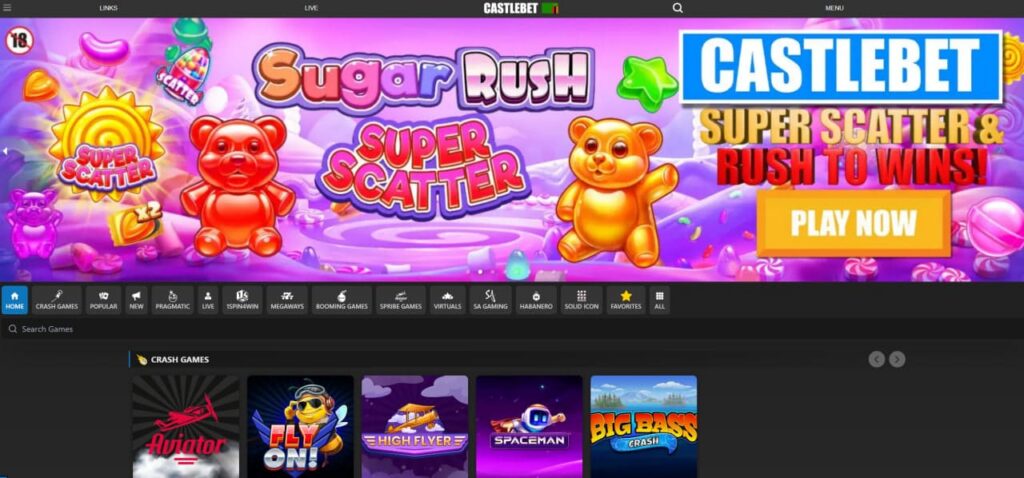This screenshot has height=478, width=1024.
Task: Show next crash games with right arrow
Action: pos(897,359)
